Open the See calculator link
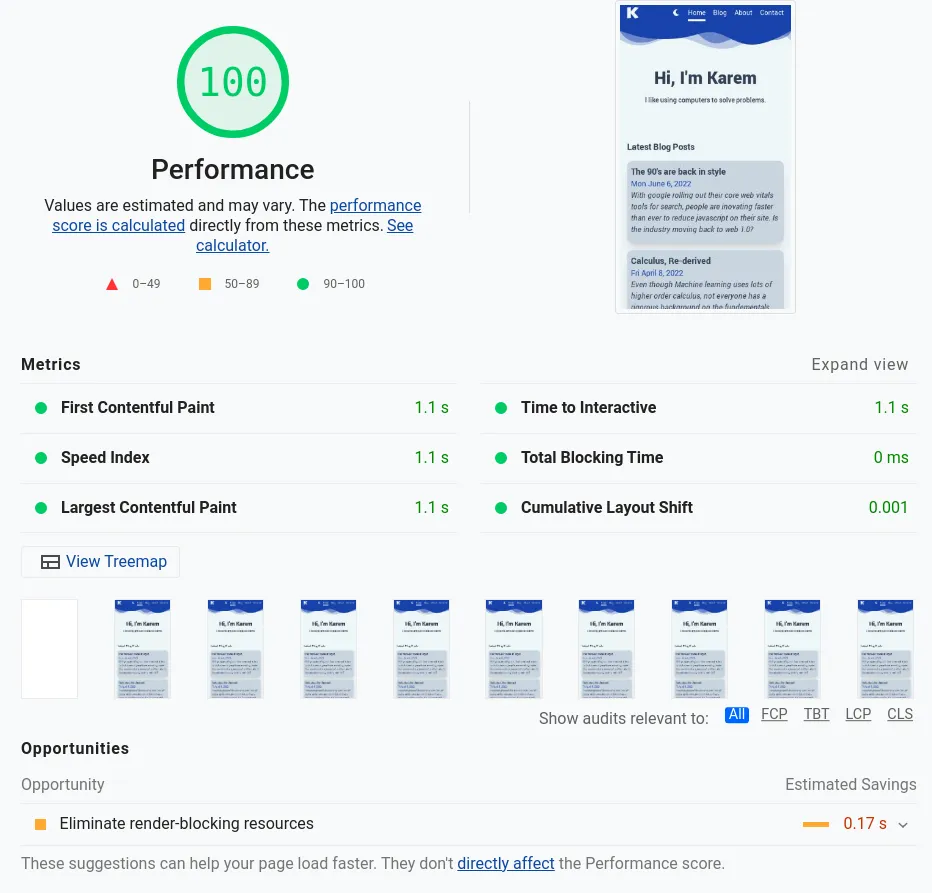Screen dimensions: 932x893 (x=232, y=245)
